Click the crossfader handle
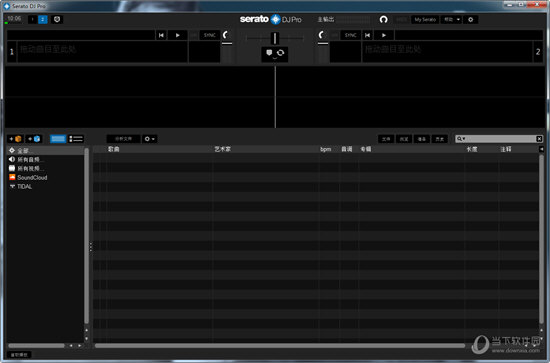 tap(275, 38)
